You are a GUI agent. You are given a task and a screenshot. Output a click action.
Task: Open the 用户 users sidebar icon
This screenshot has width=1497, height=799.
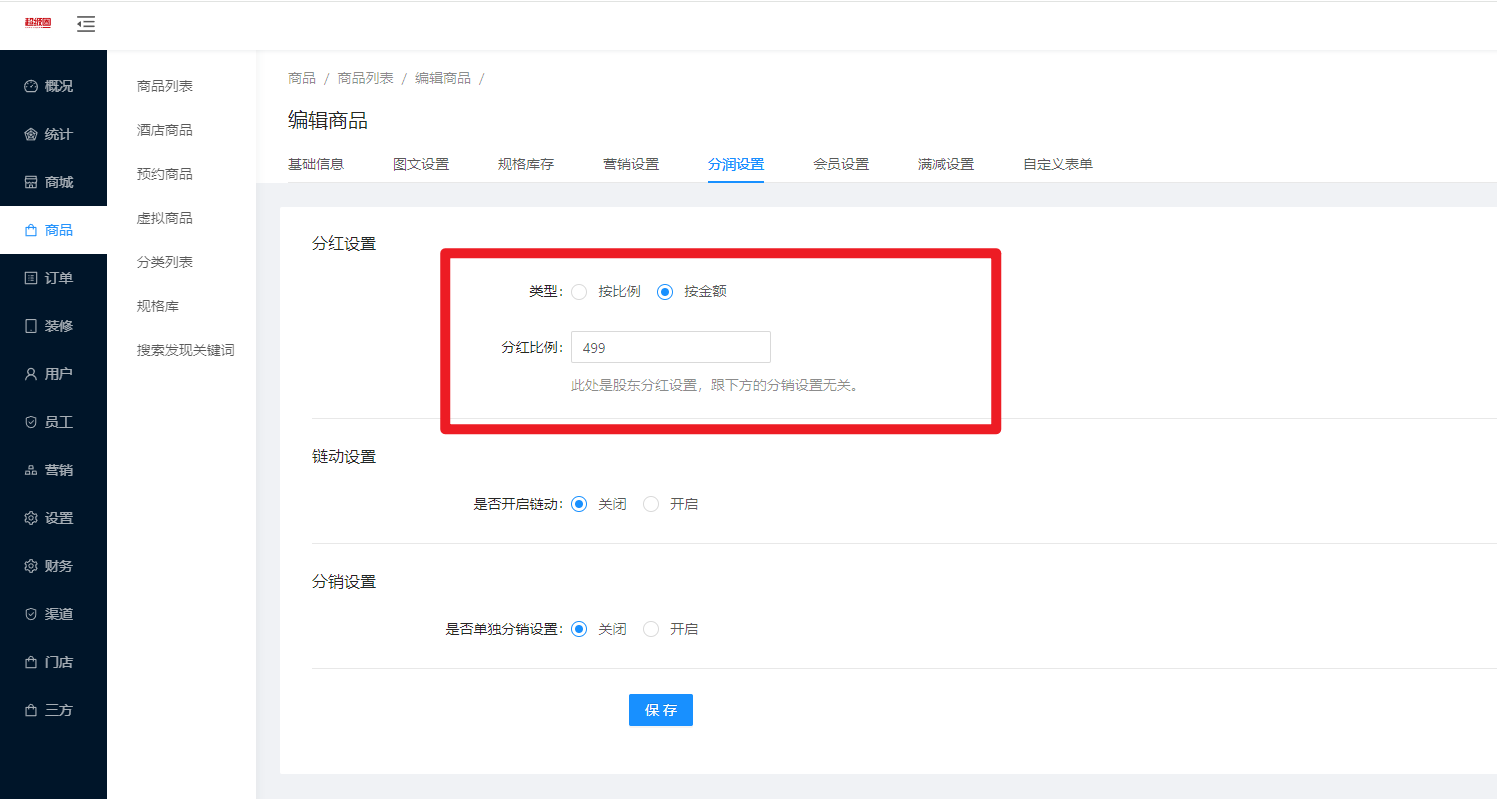click(x=31, y=374)
